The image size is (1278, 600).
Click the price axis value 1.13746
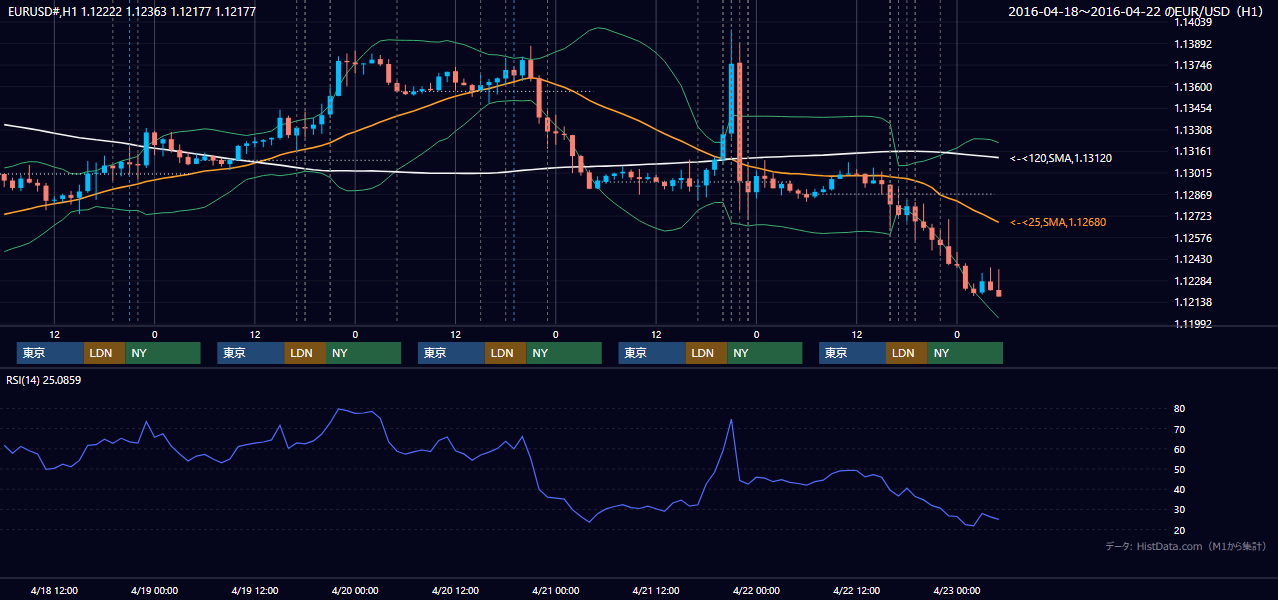click(x=1193, y=65)
